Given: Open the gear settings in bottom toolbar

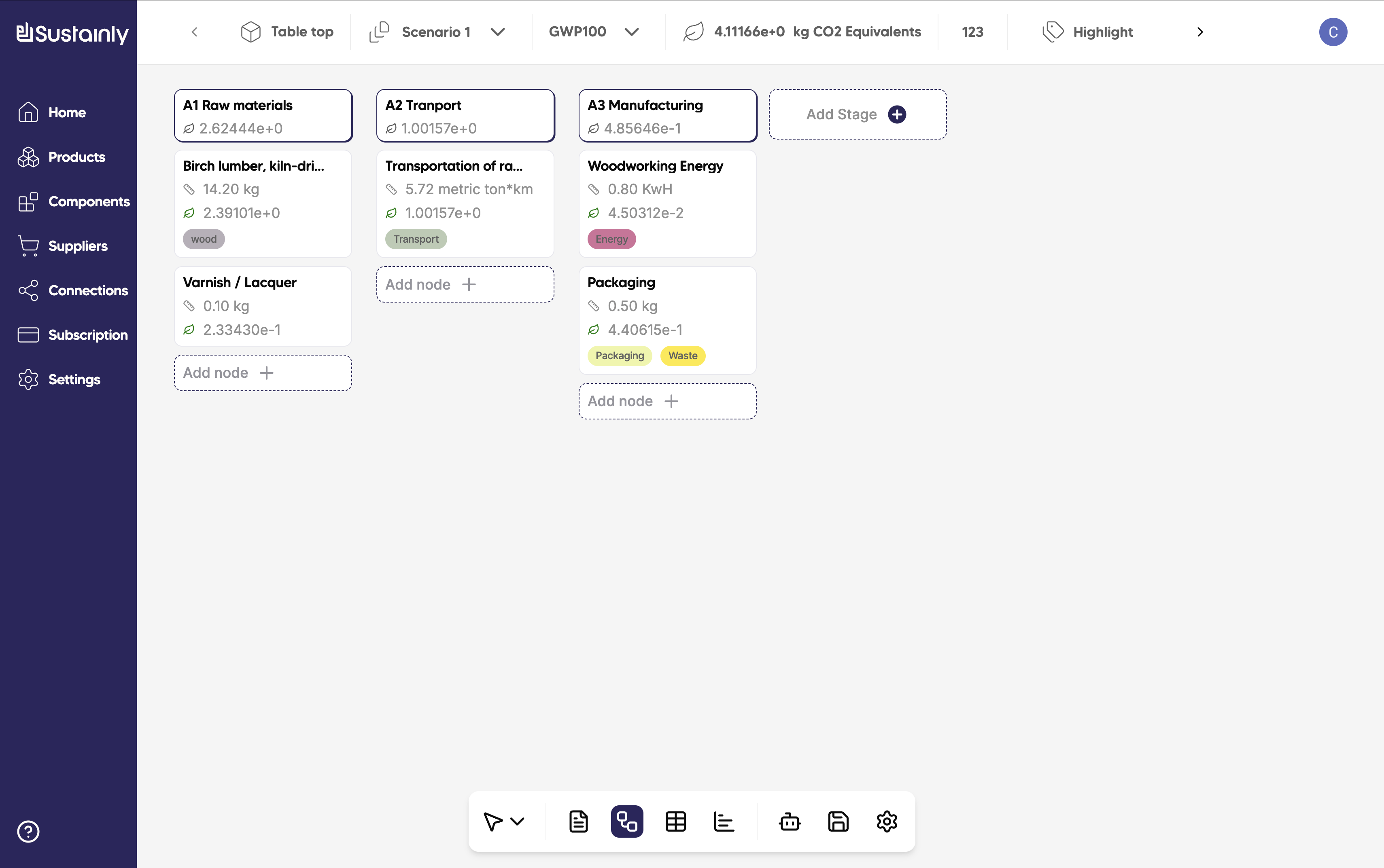Looking at the screenshot, I should 887,821.
